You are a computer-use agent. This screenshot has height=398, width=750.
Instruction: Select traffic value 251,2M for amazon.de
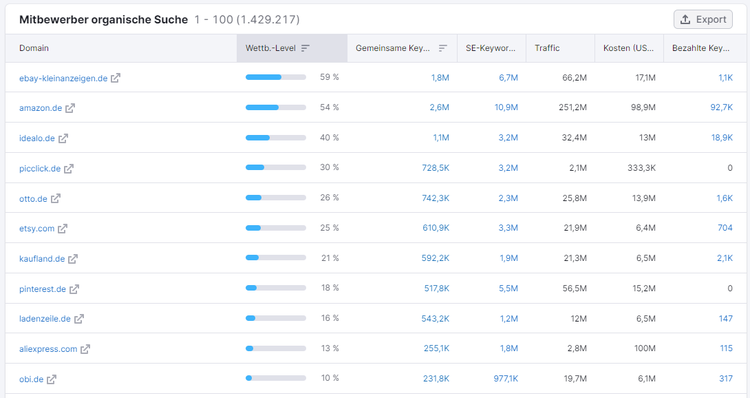click(573, 108)
